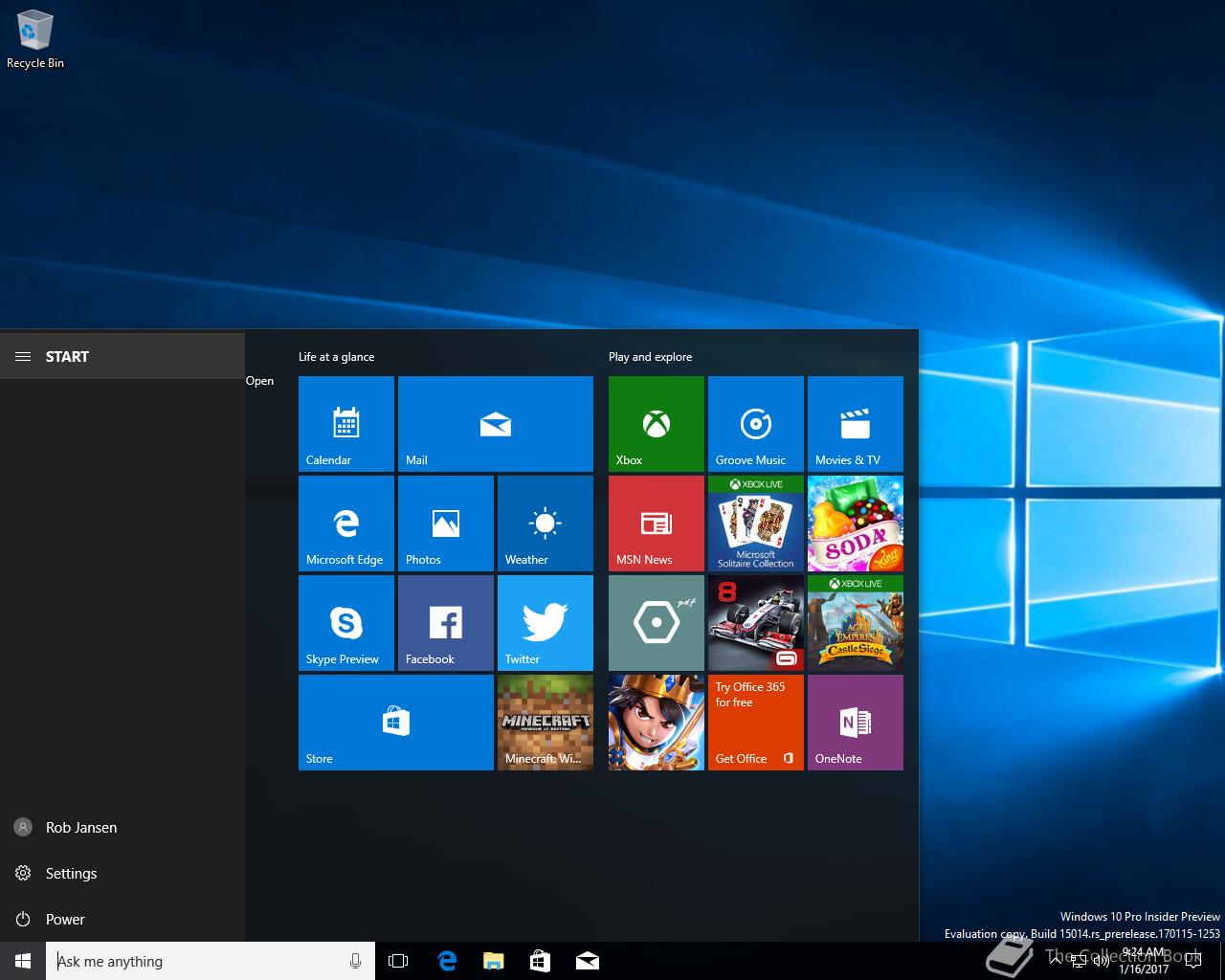The image size is (1225, 980).
Task: Click the Windows Start button
Action: tap(23, 961)
